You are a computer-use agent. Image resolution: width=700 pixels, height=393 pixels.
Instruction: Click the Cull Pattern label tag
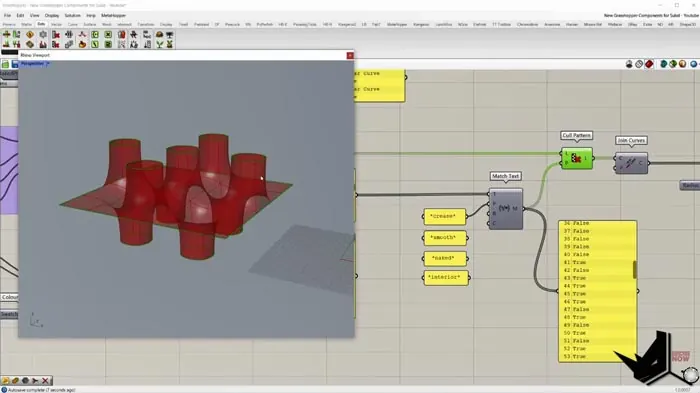click(x=577, y=135)
